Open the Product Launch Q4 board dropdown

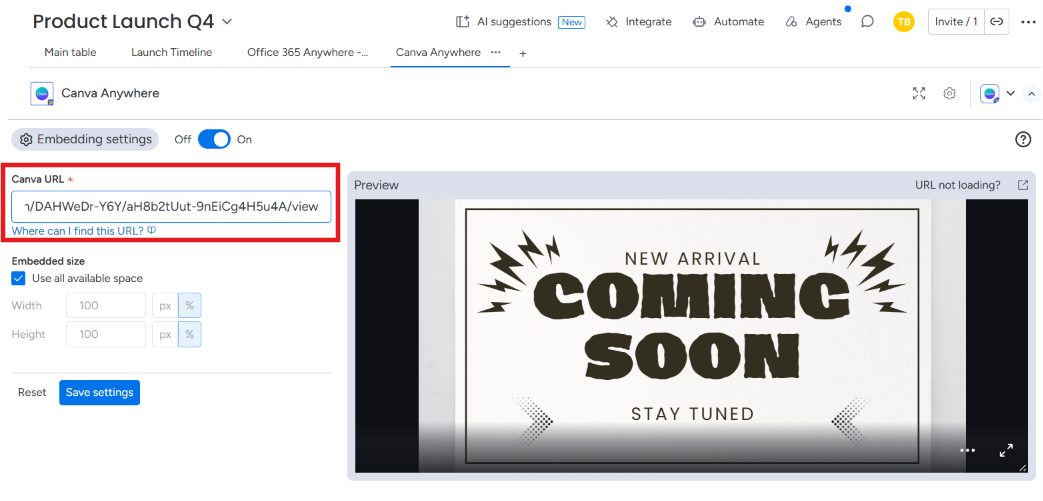[227, 22]
